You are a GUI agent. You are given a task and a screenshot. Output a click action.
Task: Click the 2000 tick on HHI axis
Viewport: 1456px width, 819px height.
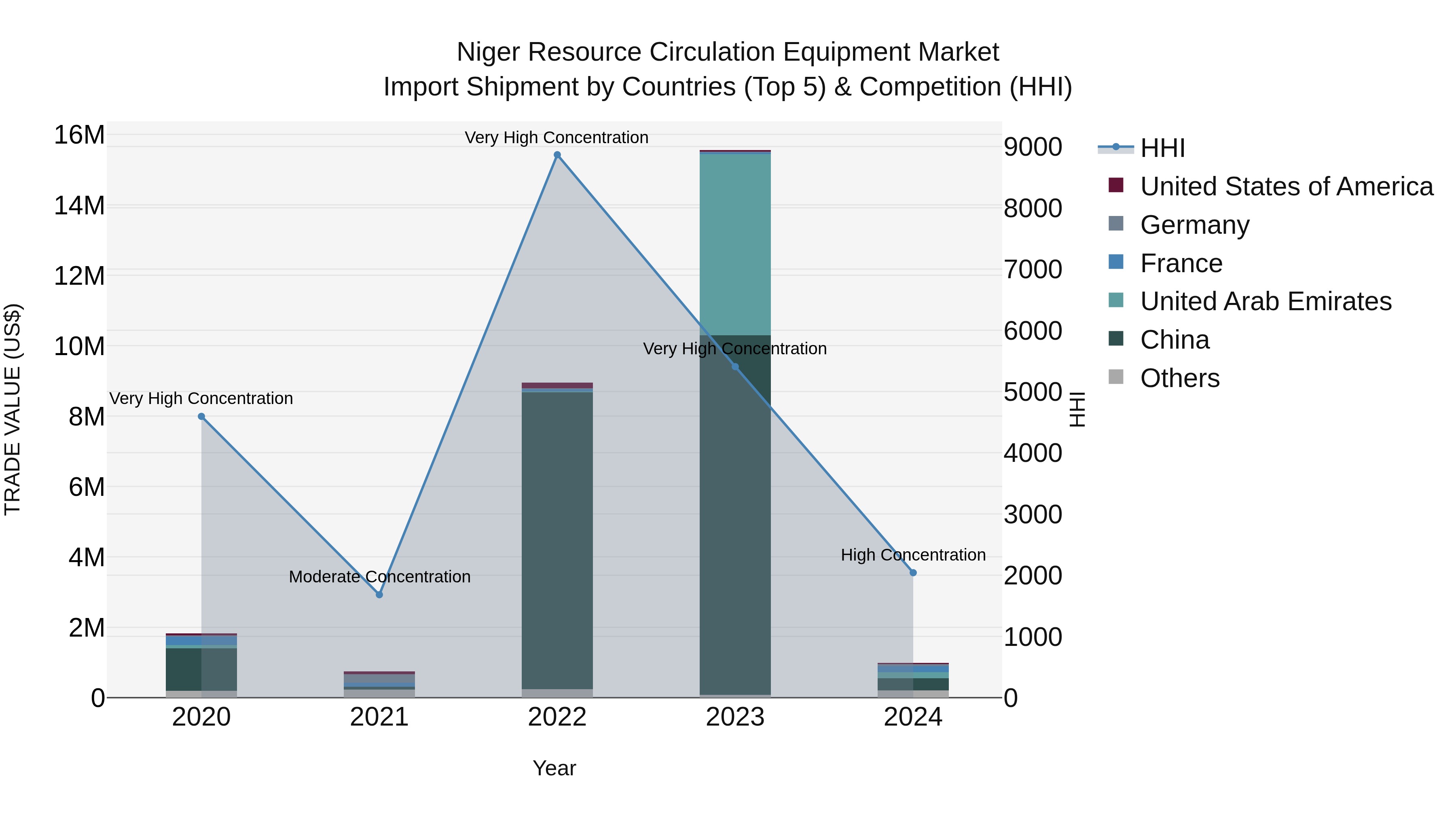pyautogui.click(x=1033, y=576)
